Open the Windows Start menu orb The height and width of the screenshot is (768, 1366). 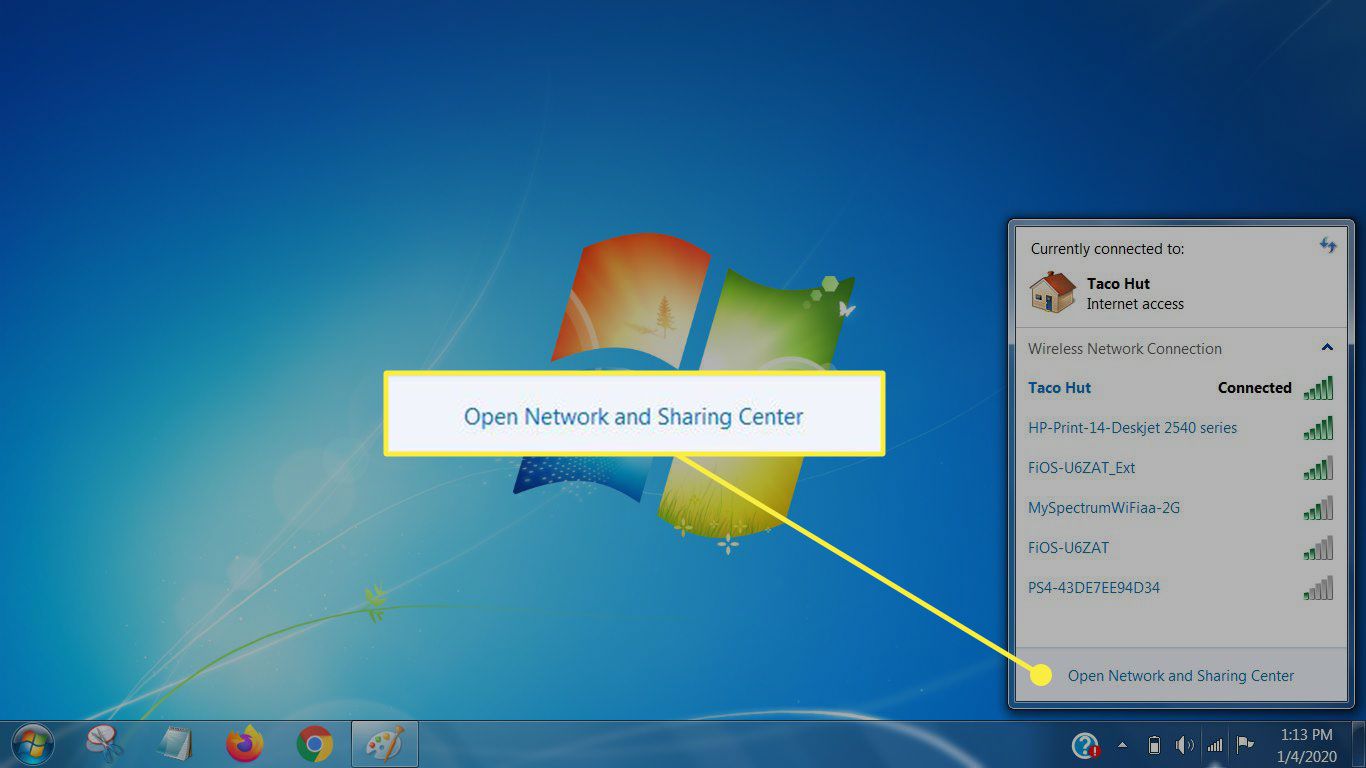click(x=31, y=744)
